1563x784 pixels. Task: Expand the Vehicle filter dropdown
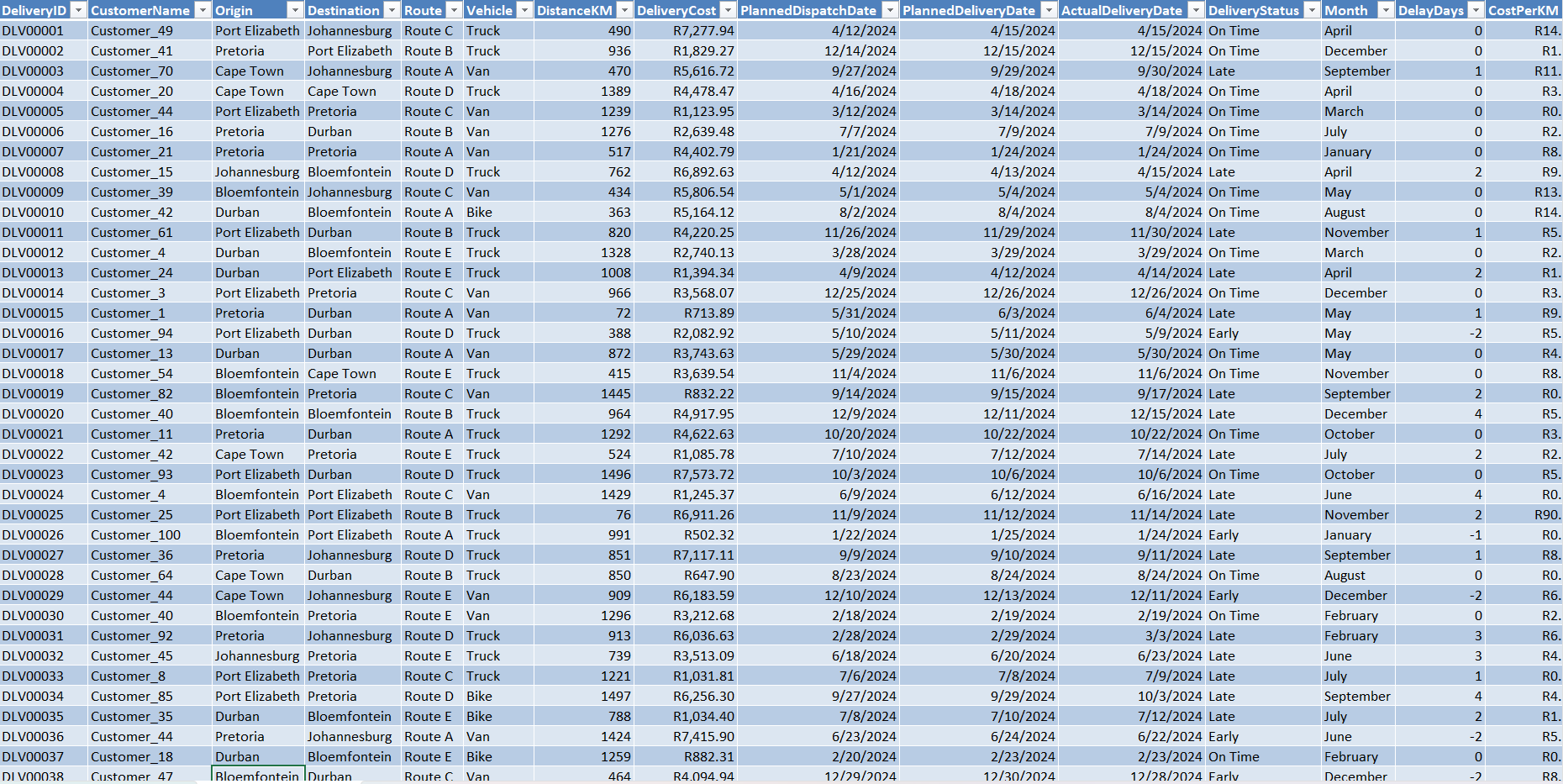(524, 10)
